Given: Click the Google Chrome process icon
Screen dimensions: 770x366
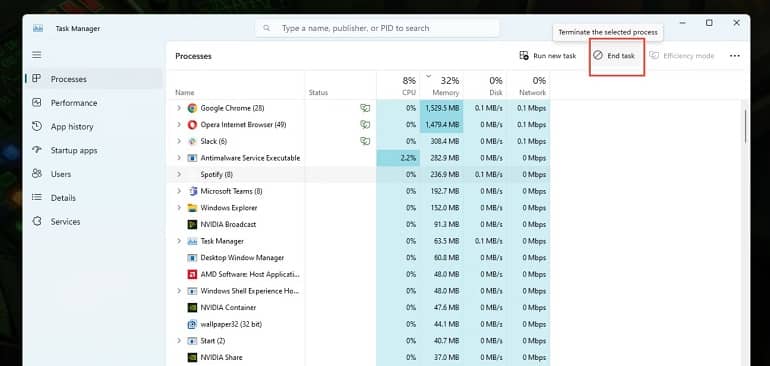Looking at the screenshot, I should coord(192,108).
